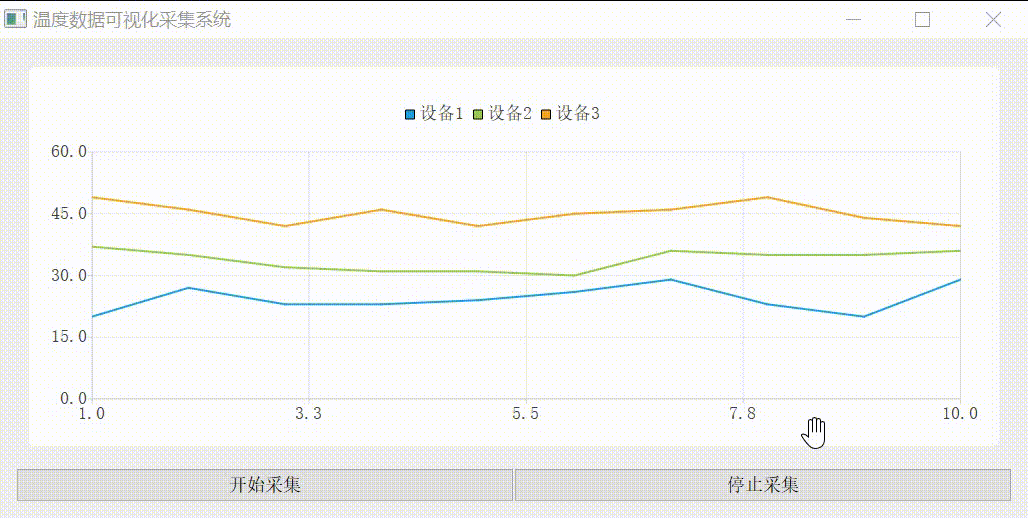Close the 温度数据可视化采集系统 window
This screenshot has width=1028, height=518.
[x=993, y=20]
